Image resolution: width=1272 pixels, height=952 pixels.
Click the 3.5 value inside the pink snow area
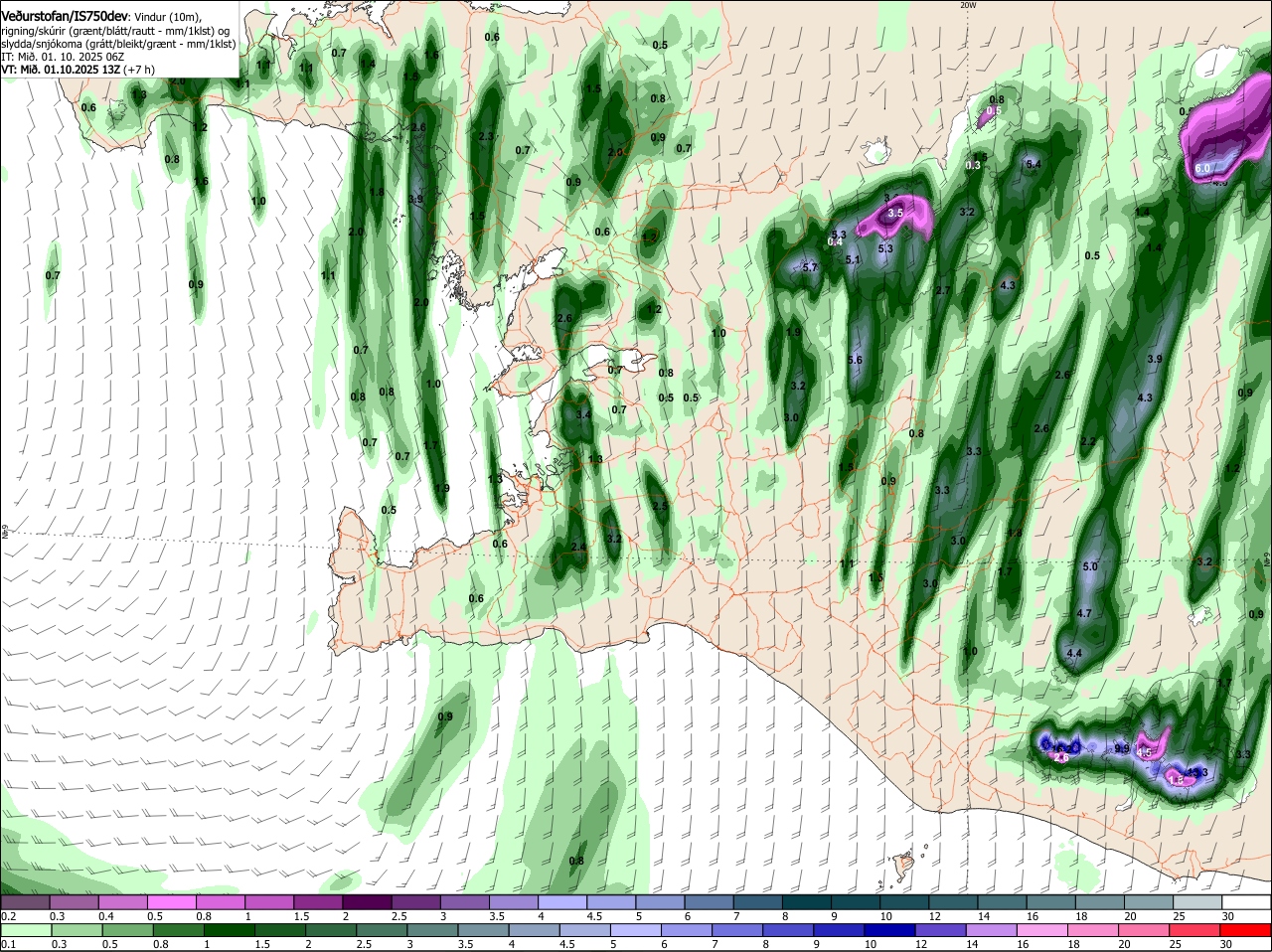[894, 213]
